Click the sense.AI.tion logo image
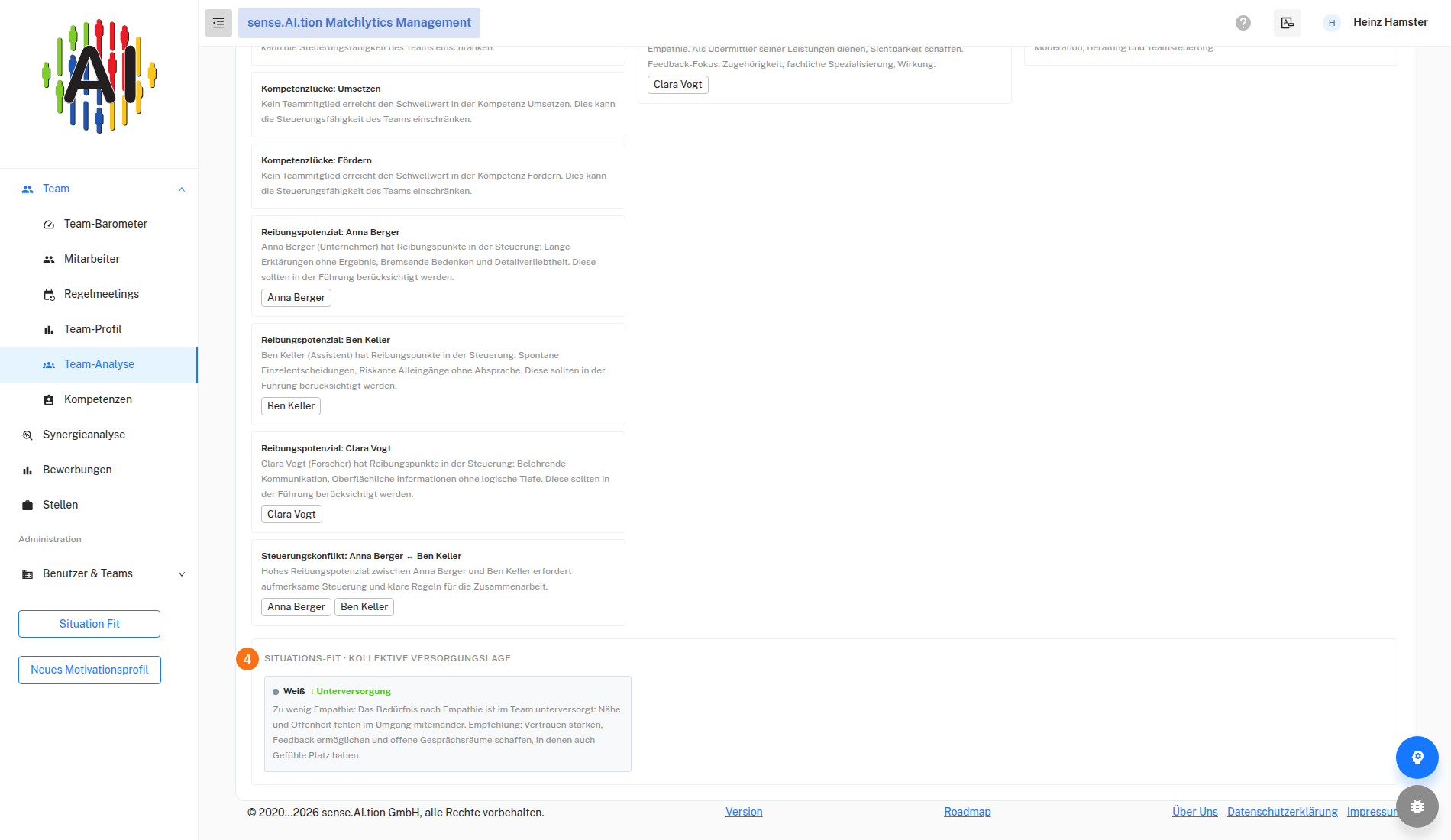1451x840 pixels. tap(99, 76)
